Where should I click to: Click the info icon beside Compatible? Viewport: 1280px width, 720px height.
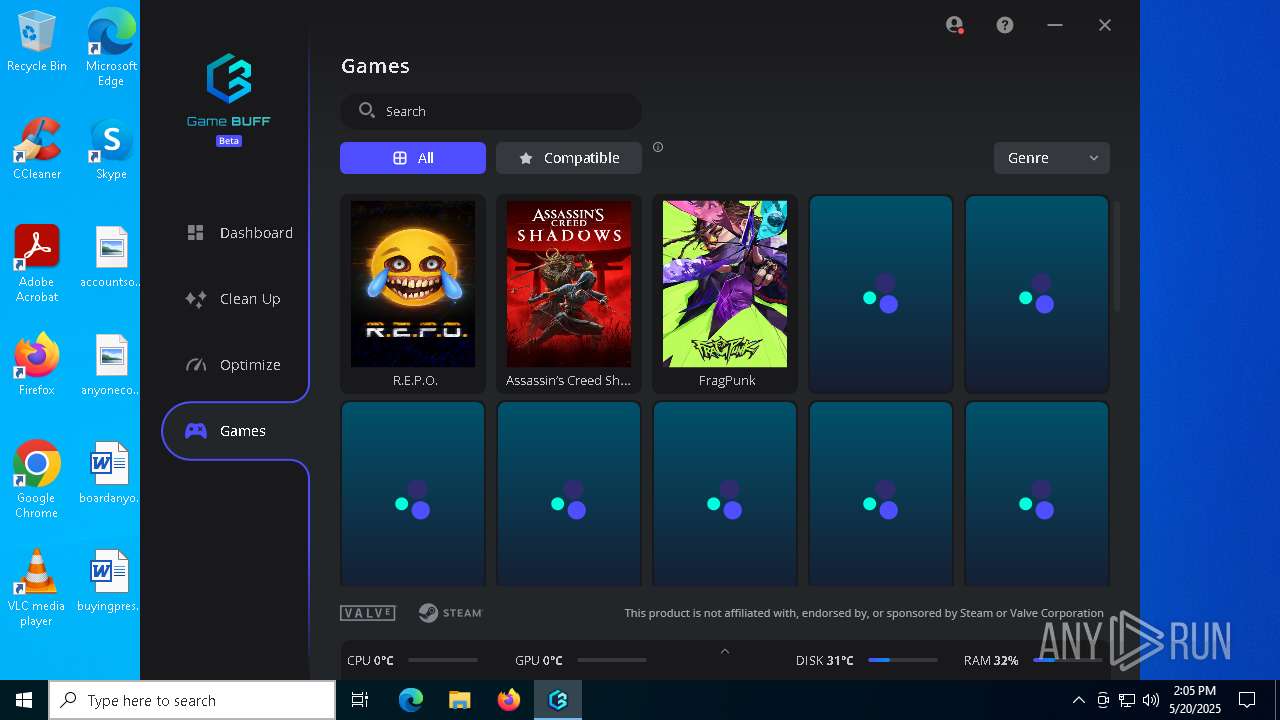tap(658, 147)
